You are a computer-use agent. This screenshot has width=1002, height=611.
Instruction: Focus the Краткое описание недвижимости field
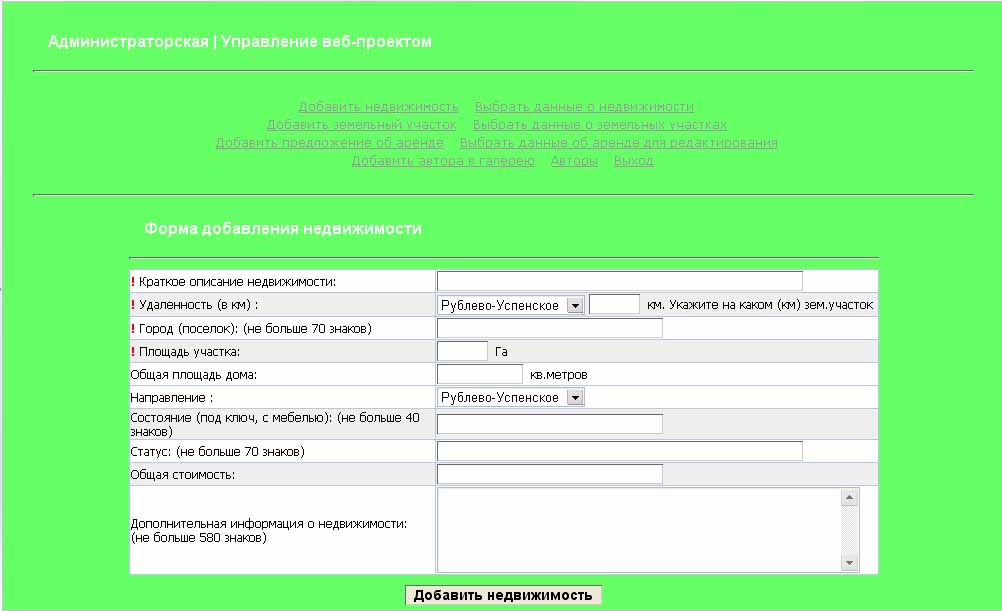[619, 281]
